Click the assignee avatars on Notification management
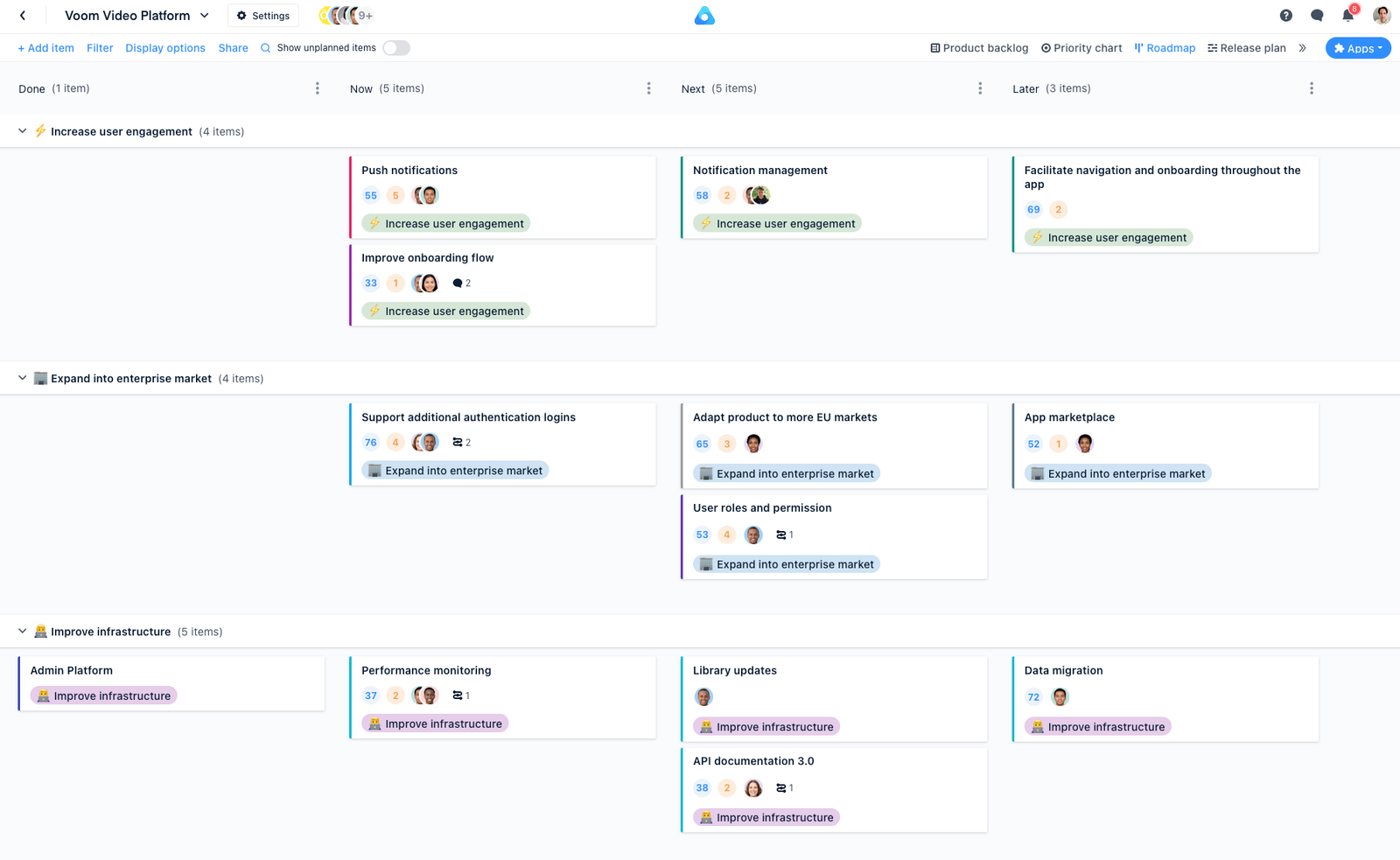 (757, 195)
